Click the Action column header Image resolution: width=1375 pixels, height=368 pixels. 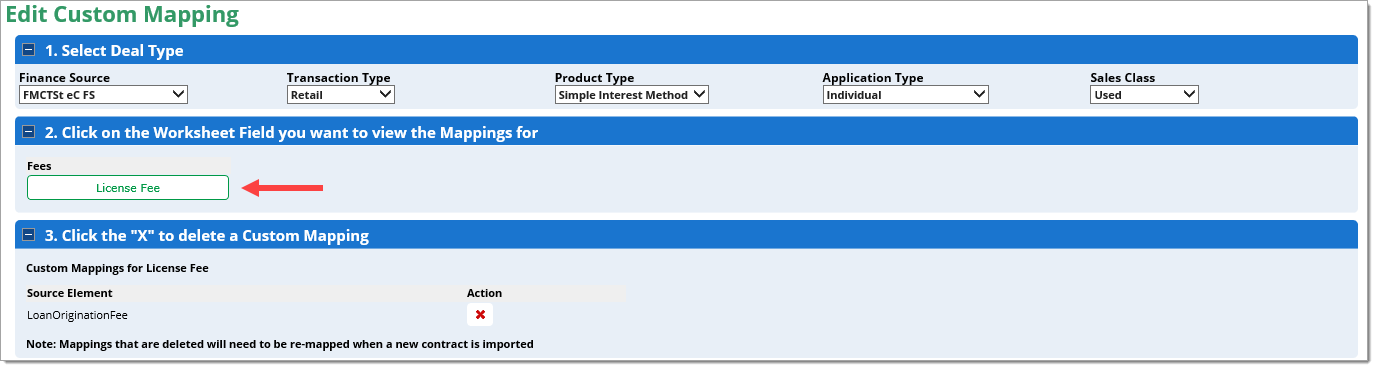coord(484,293)
